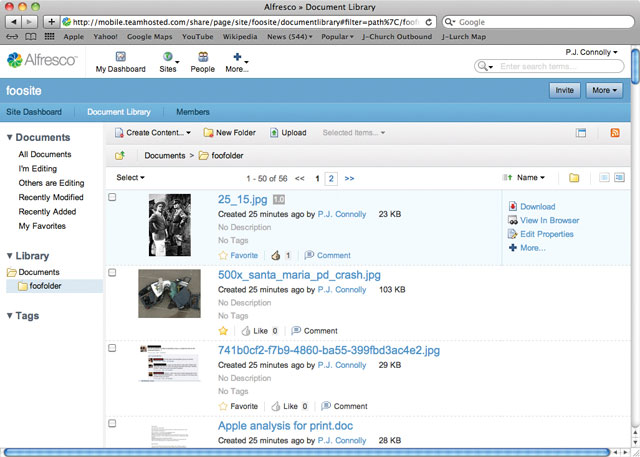Image resolution: width=640 pixels, height=457 pixels.
Task: Like the santa_maria crash file
Action: 255,331
